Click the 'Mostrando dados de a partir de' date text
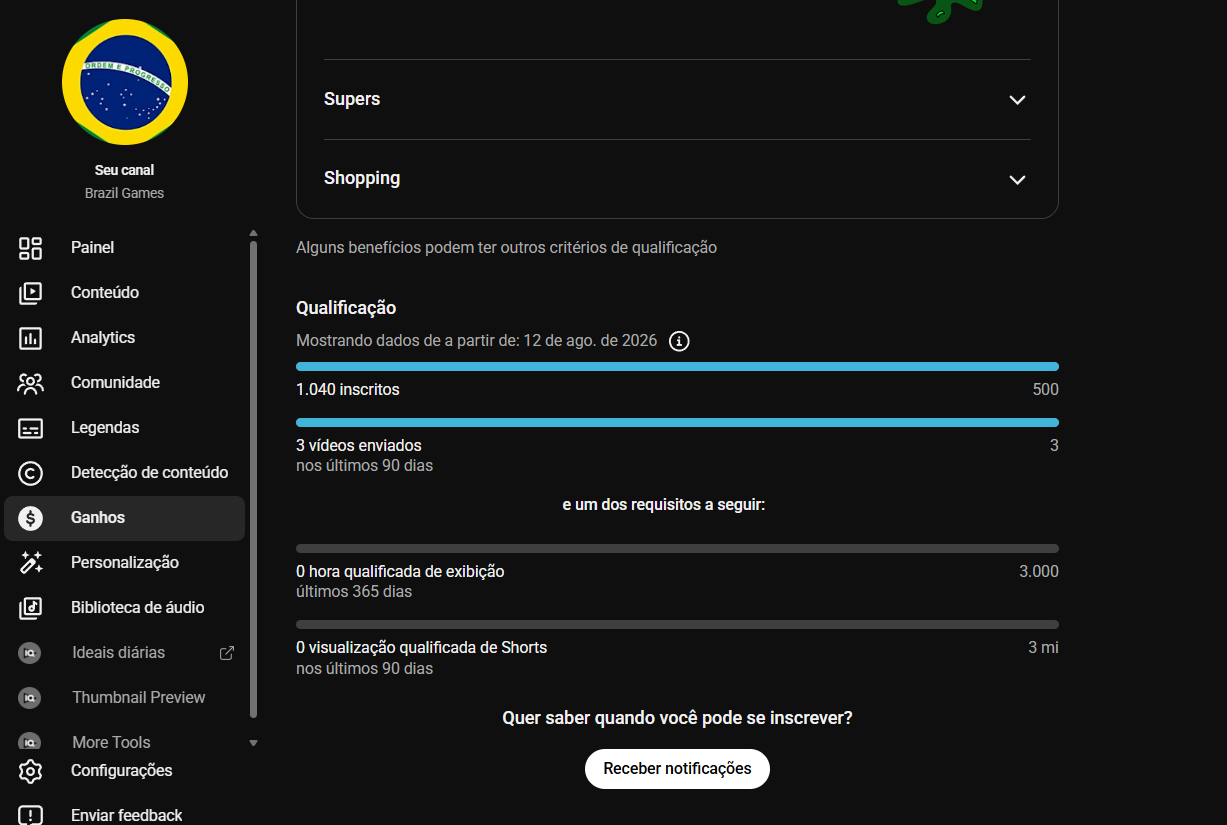Screen dimensions: 1227x825 477,341
